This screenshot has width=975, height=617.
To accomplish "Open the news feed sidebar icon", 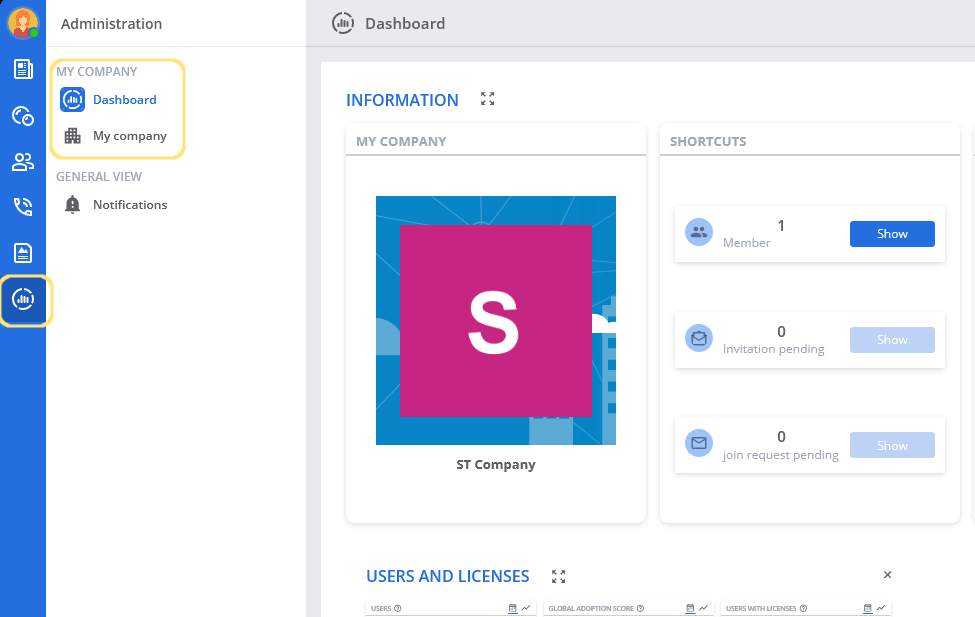I will (23, 69).
